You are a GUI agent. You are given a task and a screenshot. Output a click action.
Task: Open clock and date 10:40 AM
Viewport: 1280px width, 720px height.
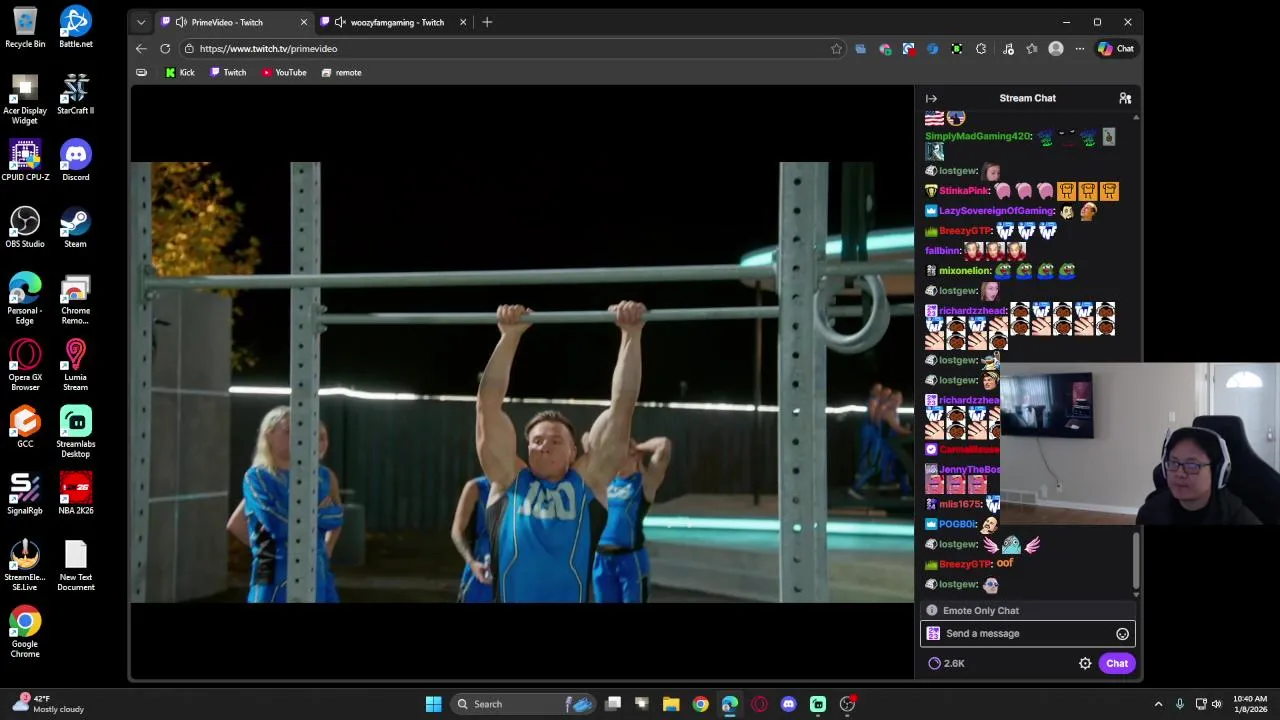pyautogui.click(x=1250, y=704)
